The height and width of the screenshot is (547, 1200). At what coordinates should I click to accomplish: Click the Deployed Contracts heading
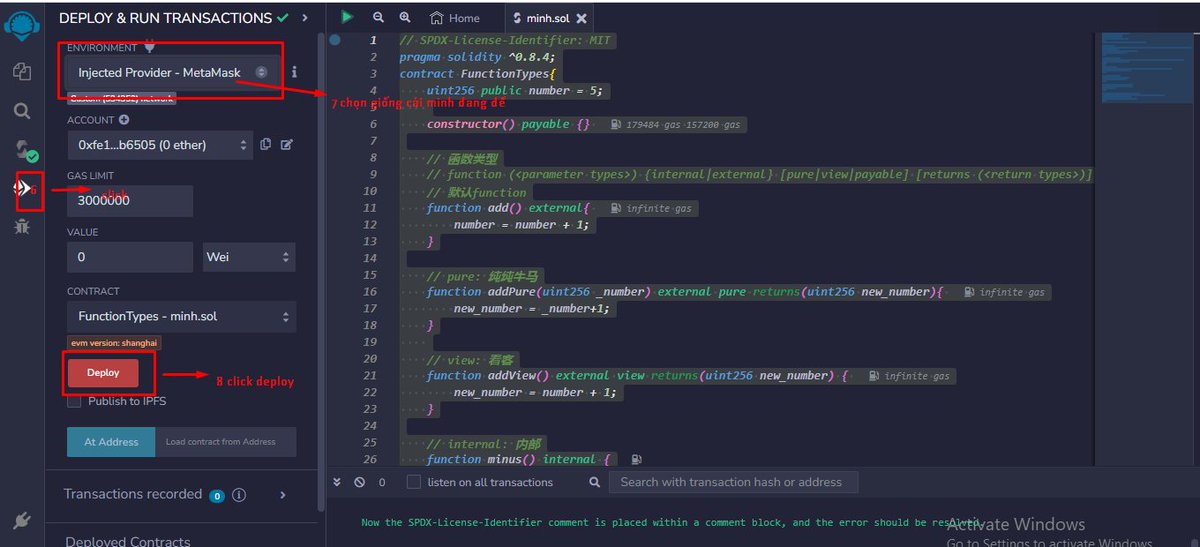click(x=128, y=541)
